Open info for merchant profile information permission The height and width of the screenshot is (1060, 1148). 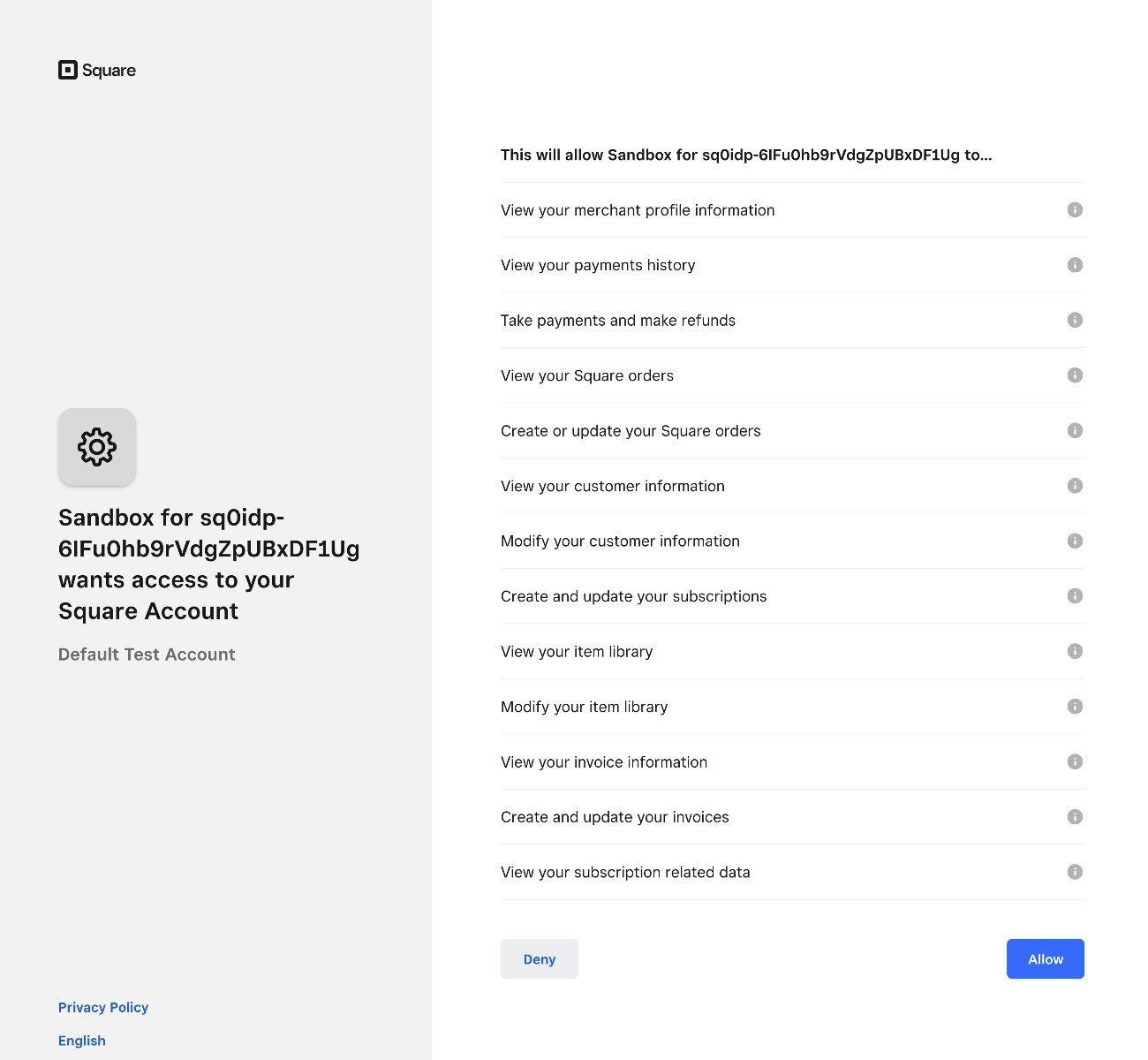coord(1075,210)
